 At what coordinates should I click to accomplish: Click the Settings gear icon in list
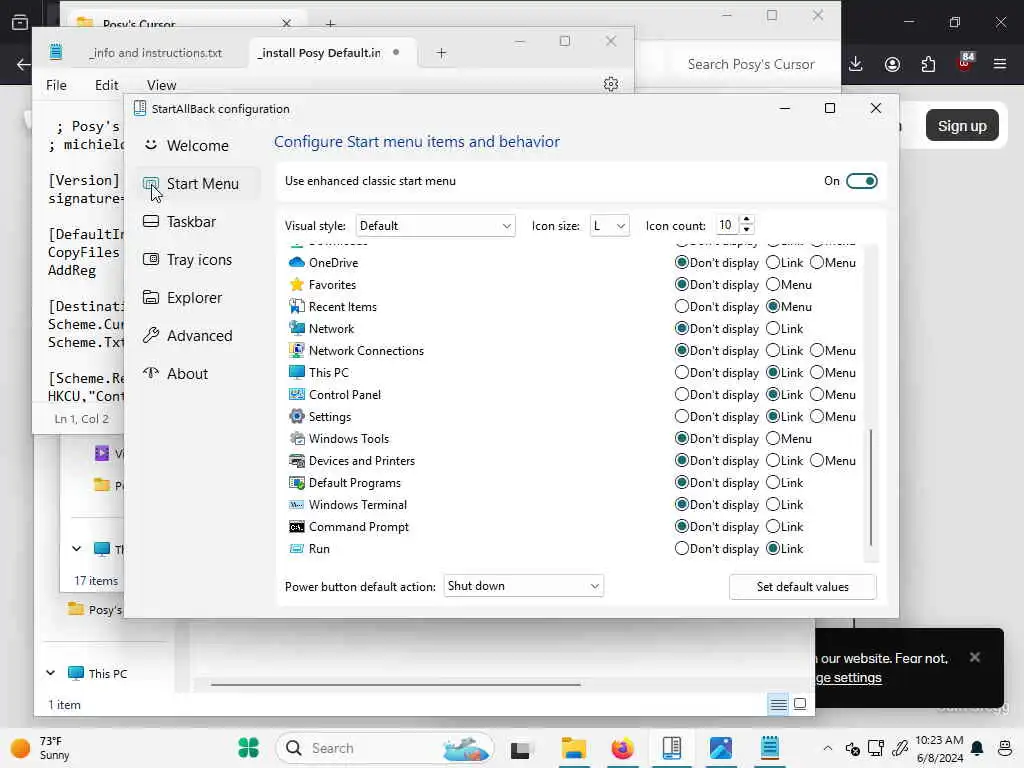(296, 417)
